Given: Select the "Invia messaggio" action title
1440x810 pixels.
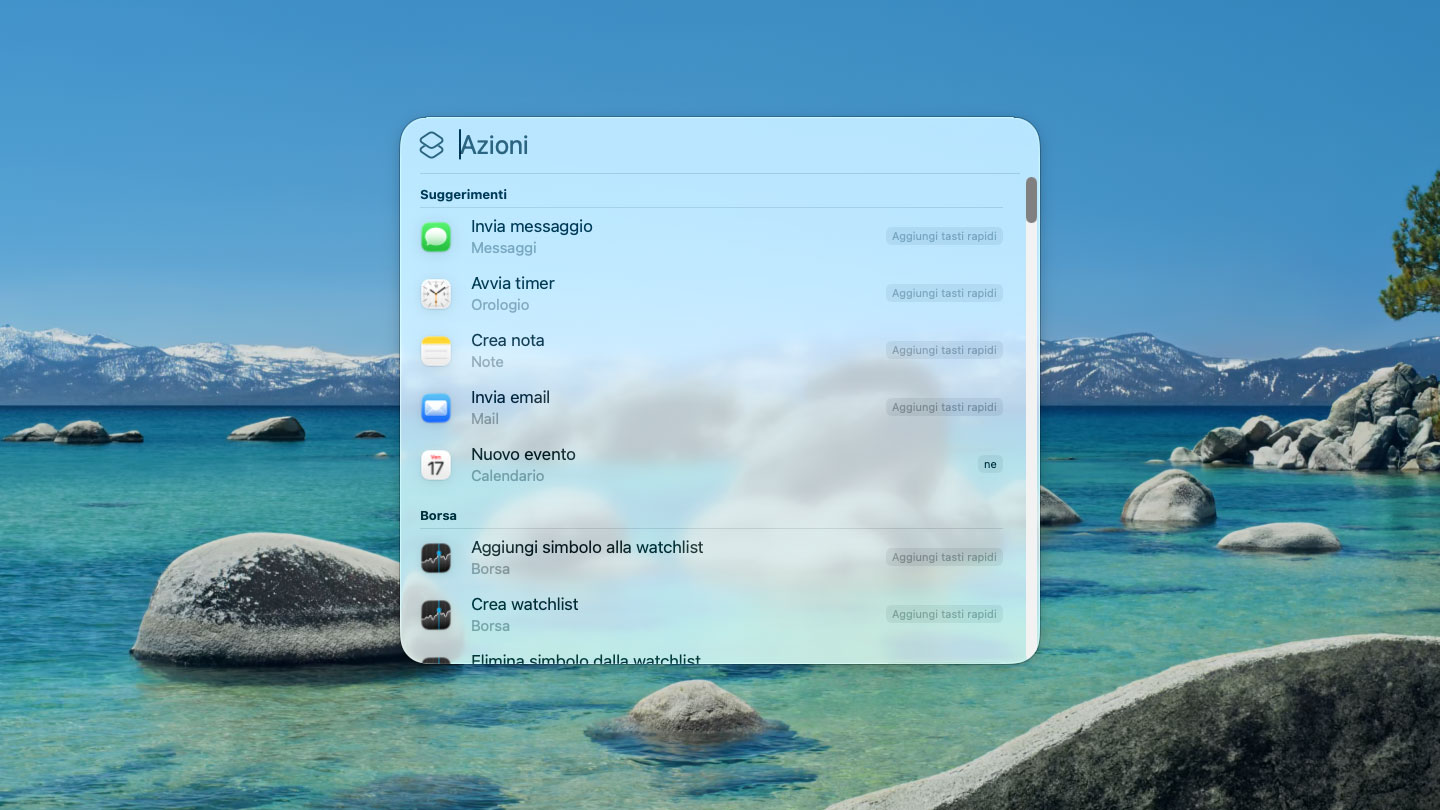Looking at the screenshot, I should [532, 227].
